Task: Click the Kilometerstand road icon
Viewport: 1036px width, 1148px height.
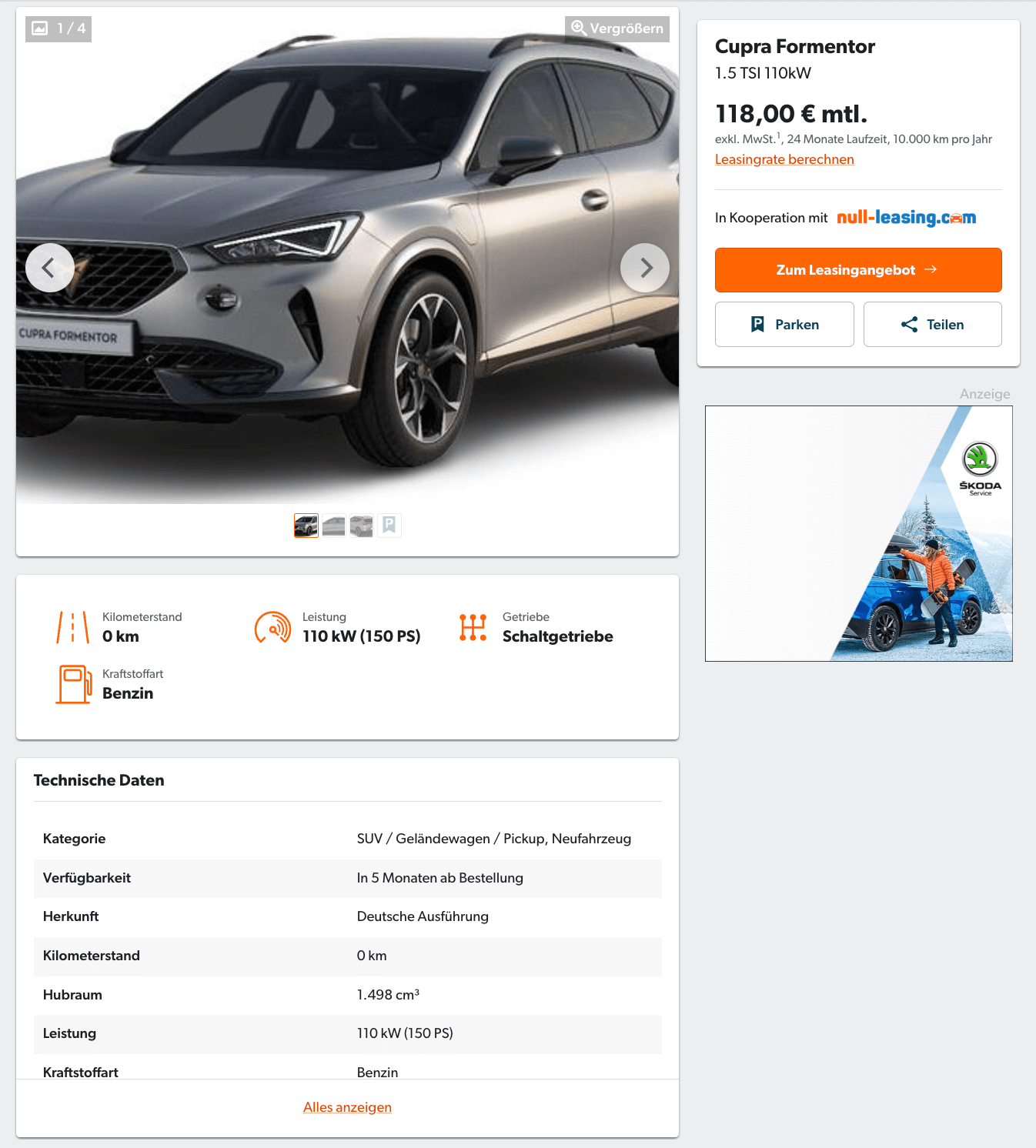Action: [x=73, y=627]
